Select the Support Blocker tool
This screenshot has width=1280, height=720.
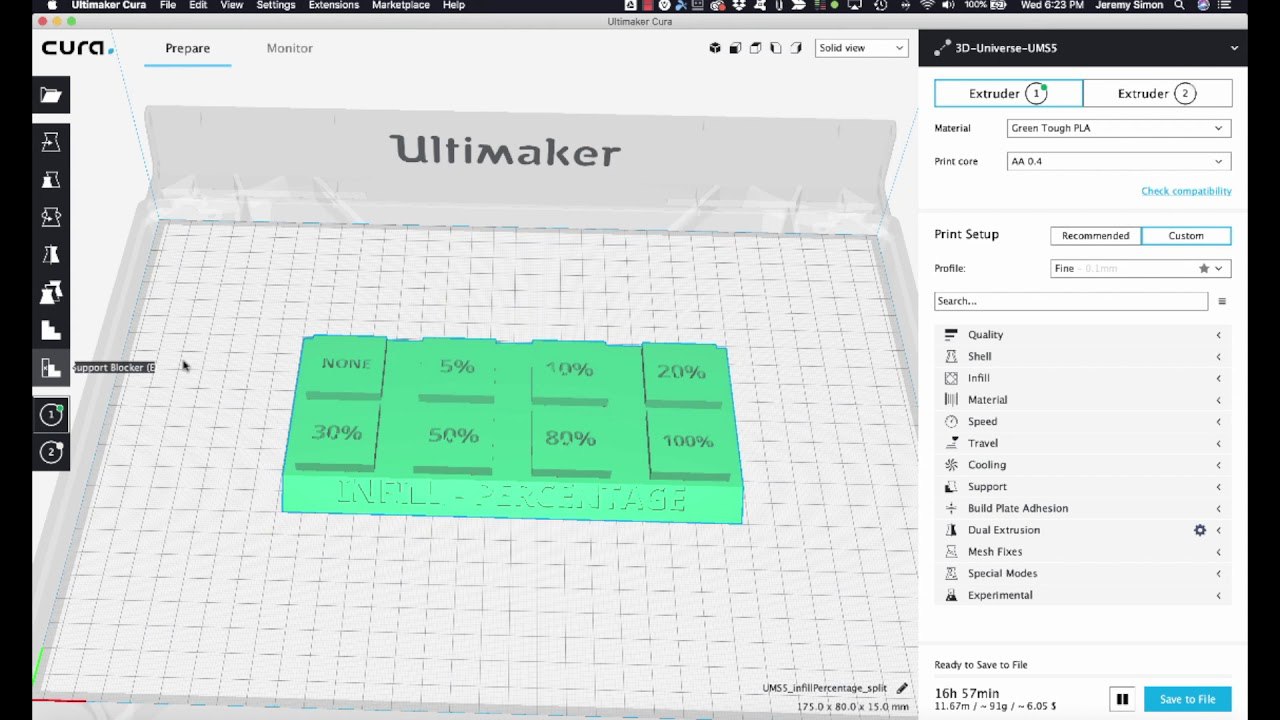coord(51,368)
